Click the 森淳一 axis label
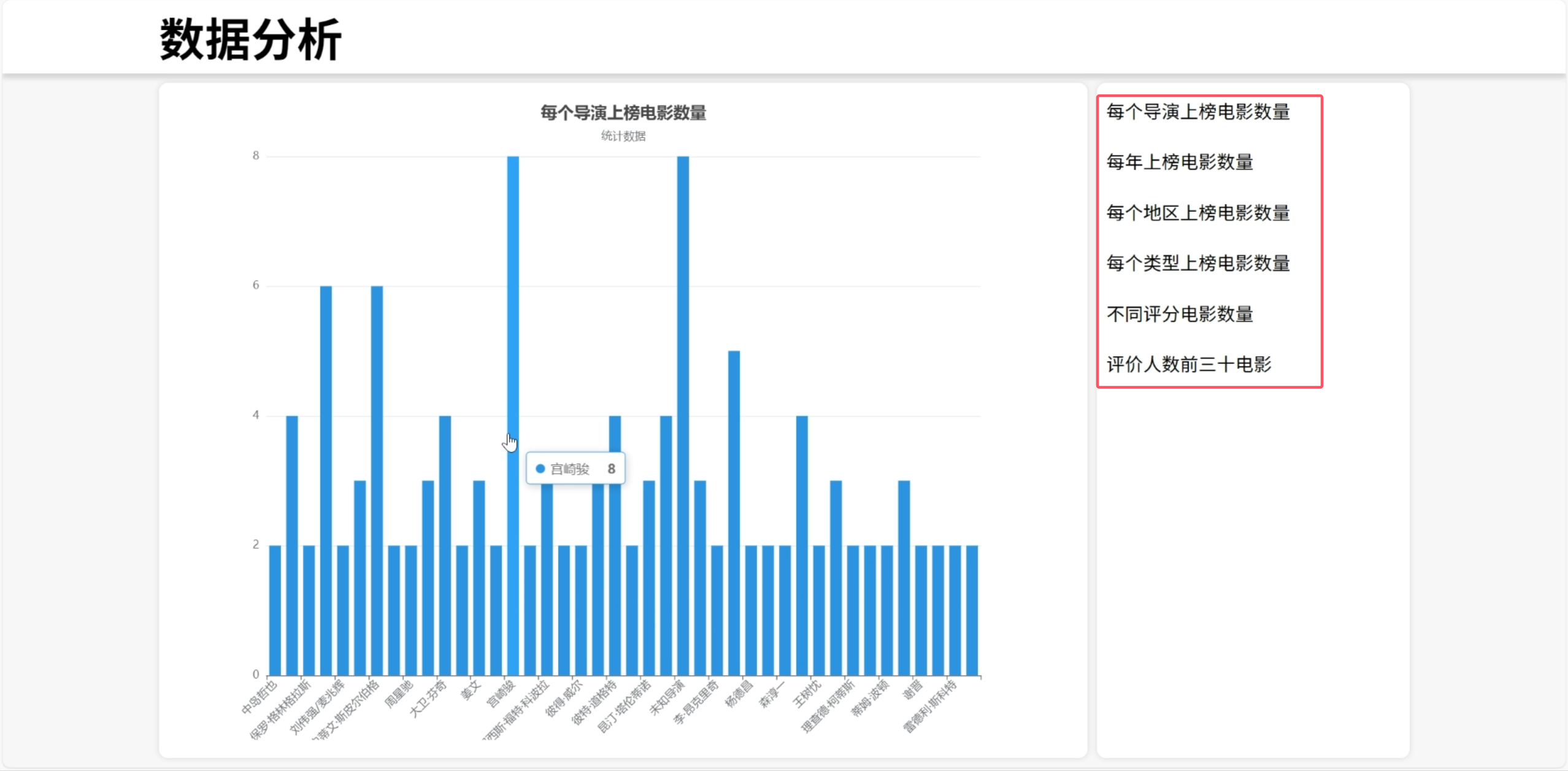Image resolution: width=1568 pixels, height=771 pixels. tap(772, 694)
